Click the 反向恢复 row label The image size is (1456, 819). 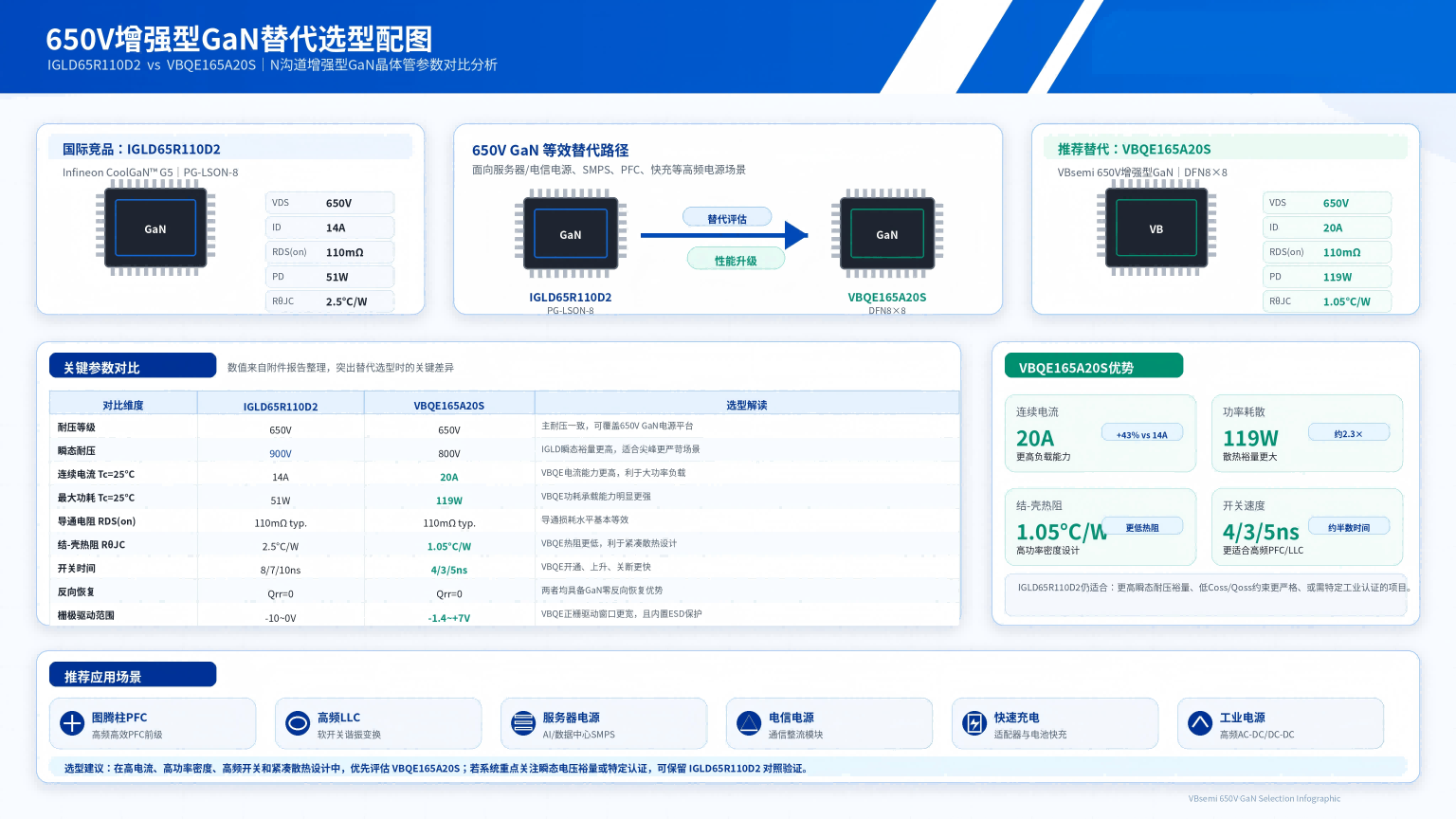click(x=76, y=591)
